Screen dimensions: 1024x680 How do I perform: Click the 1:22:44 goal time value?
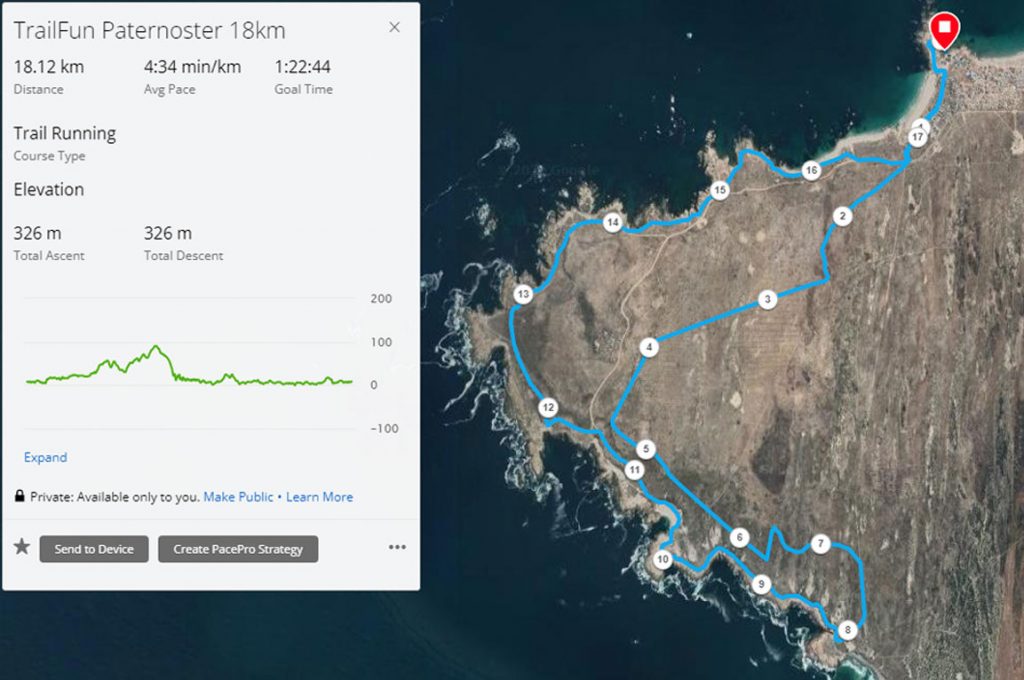pos(302,67)
